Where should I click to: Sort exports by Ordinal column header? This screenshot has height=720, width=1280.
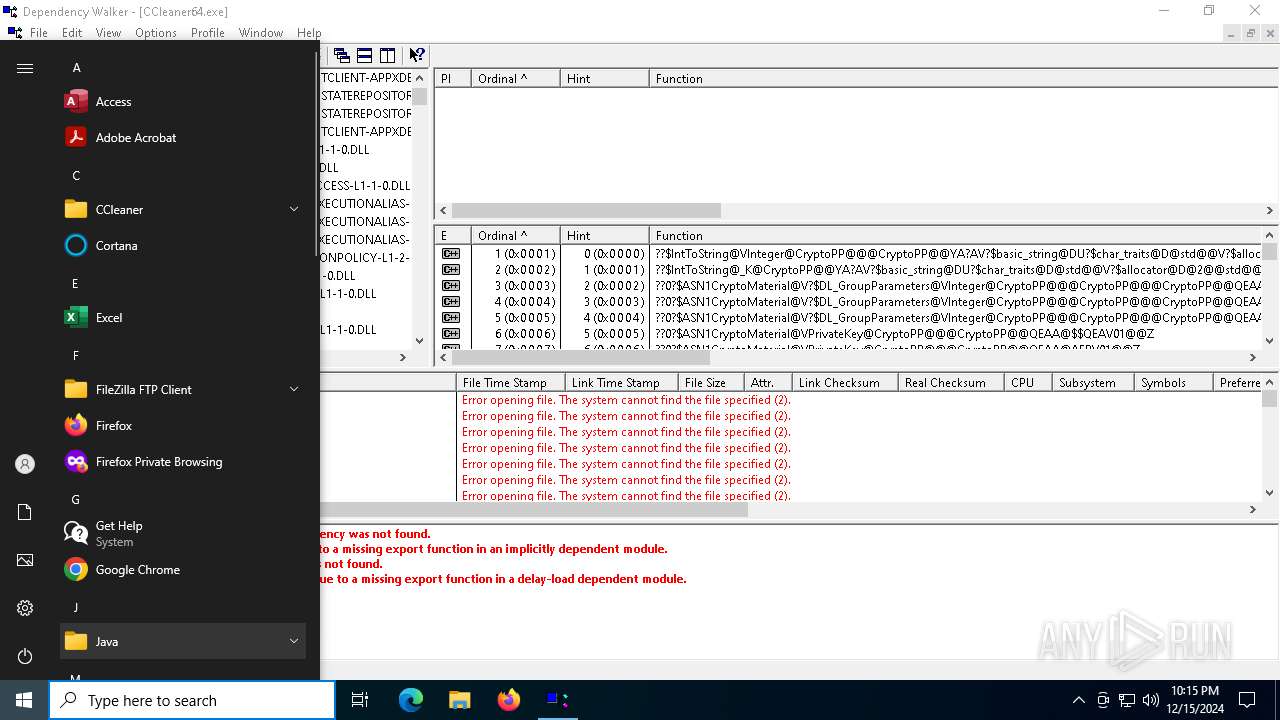[515, 235]
